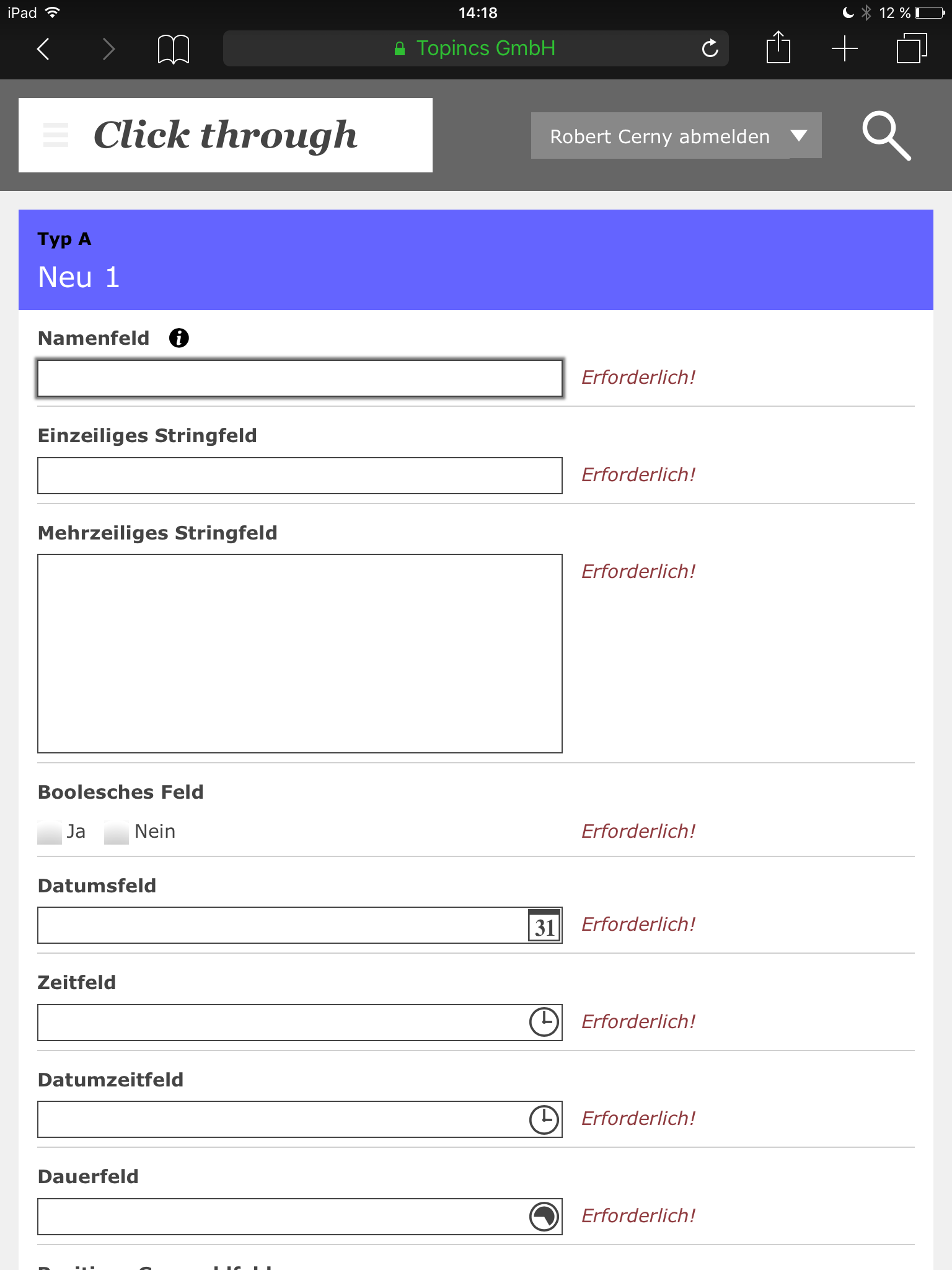This screenshot has height=1270, width=952.
Task: Click into the Einzeiliges Stringfeld input
Action: (x=300, y=476)
